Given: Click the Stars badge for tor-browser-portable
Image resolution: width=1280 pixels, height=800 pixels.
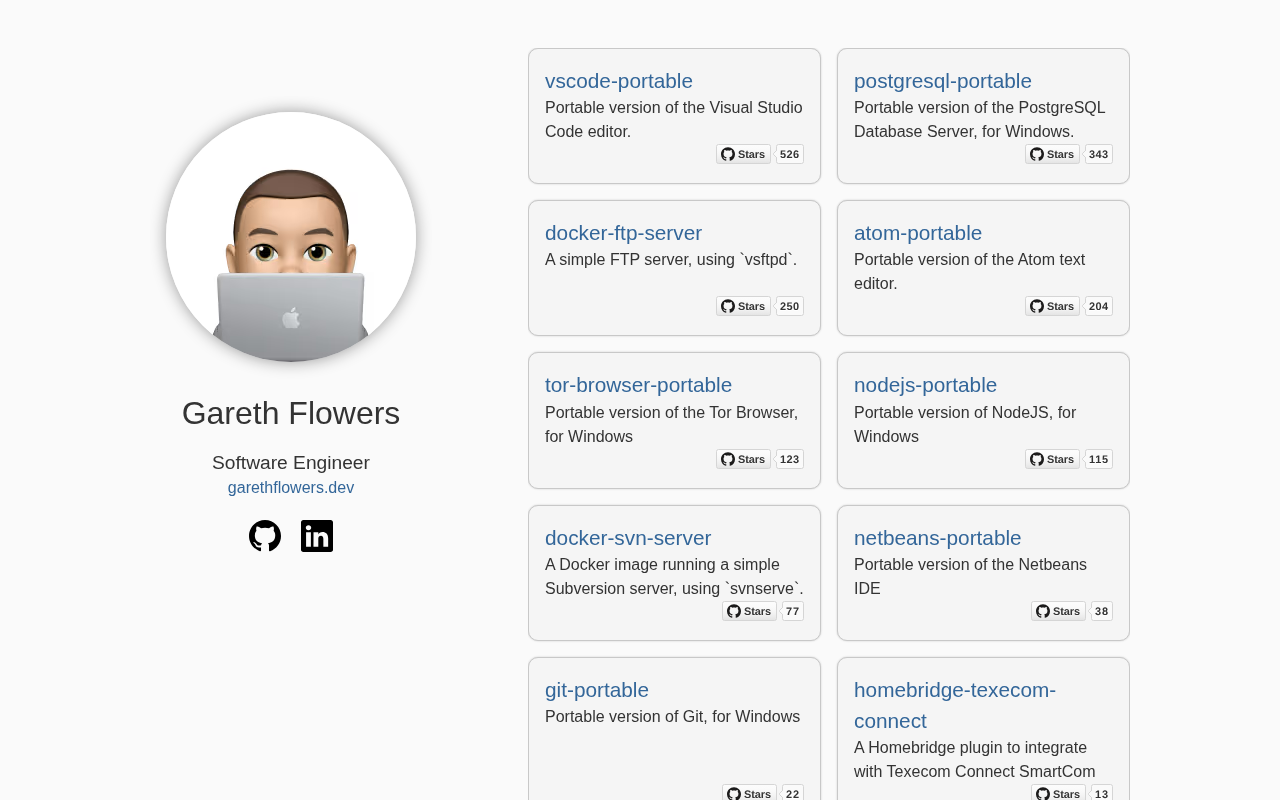Looking at the screenshot, I should click(x=743, y=459).
